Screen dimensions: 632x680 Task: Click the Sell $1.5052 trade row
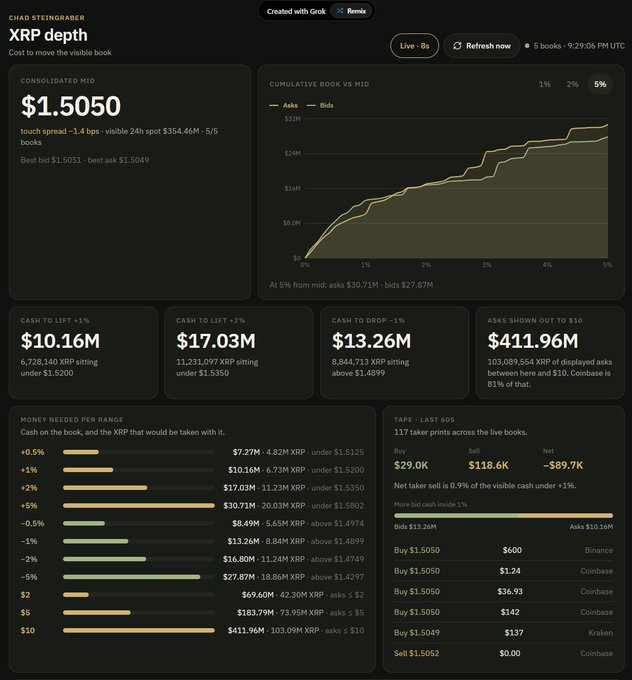[504, 654]
